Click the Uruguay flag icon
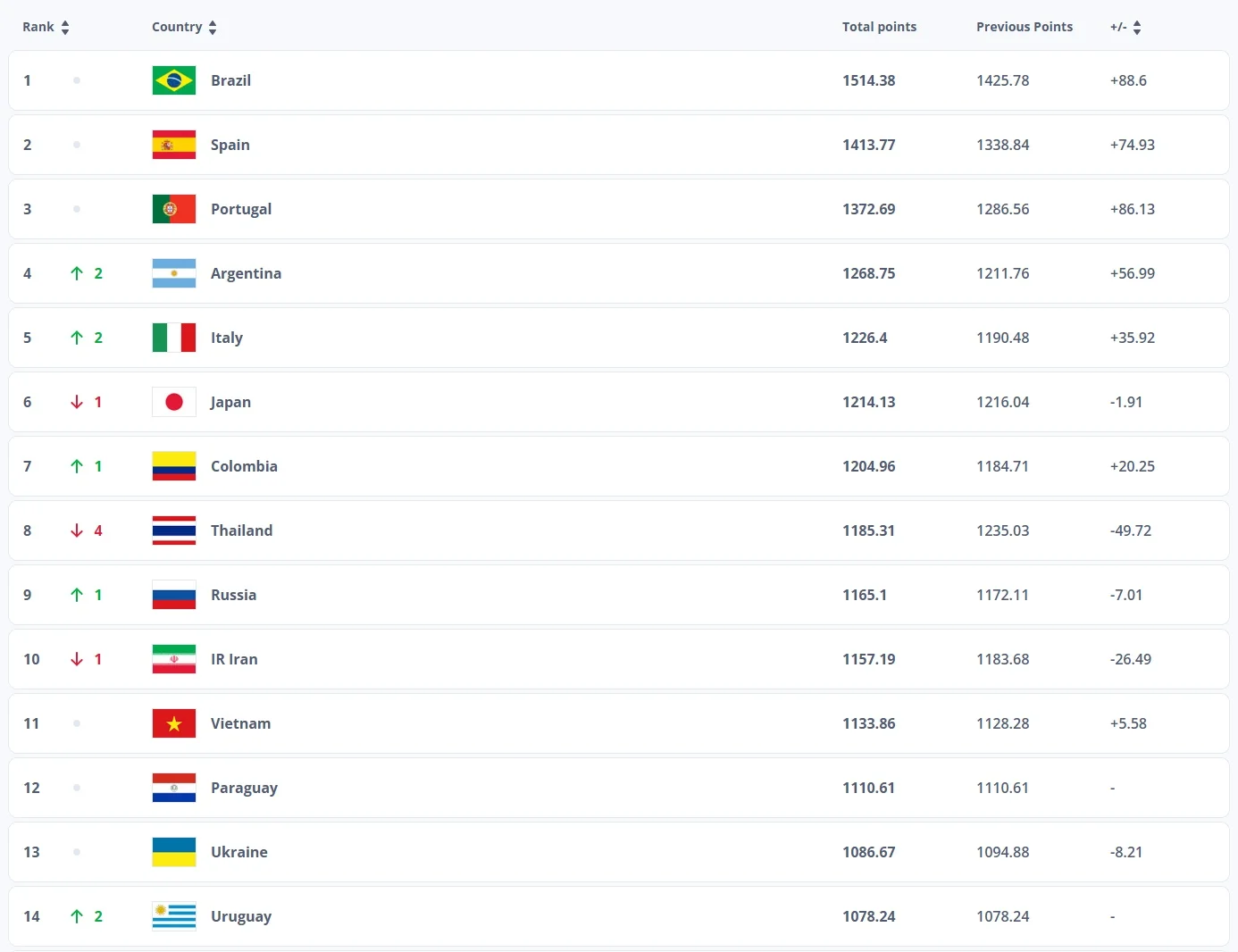 click(x=174, y=916)
